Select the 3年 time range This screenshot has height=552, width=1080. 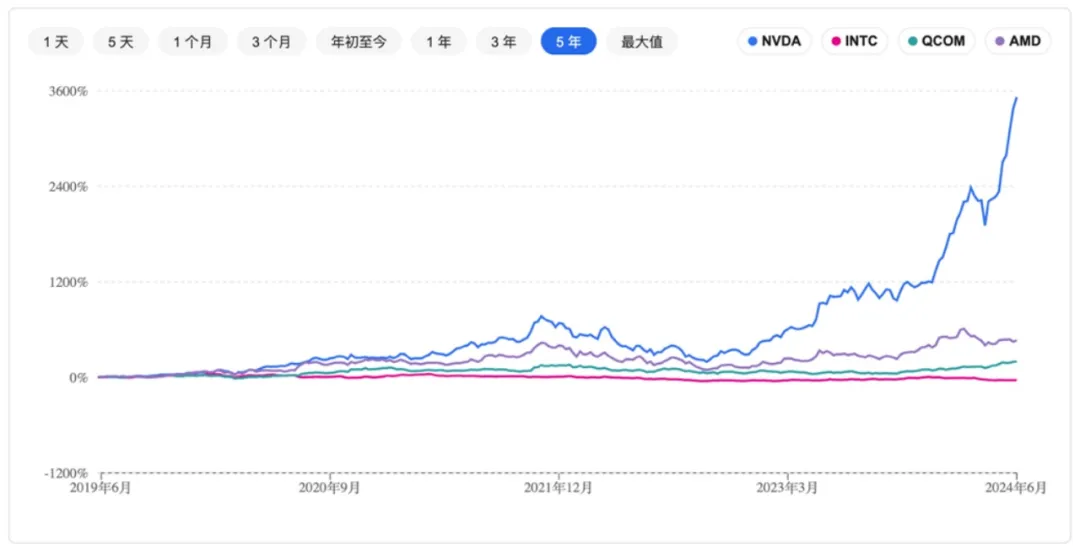pos(504,42)
